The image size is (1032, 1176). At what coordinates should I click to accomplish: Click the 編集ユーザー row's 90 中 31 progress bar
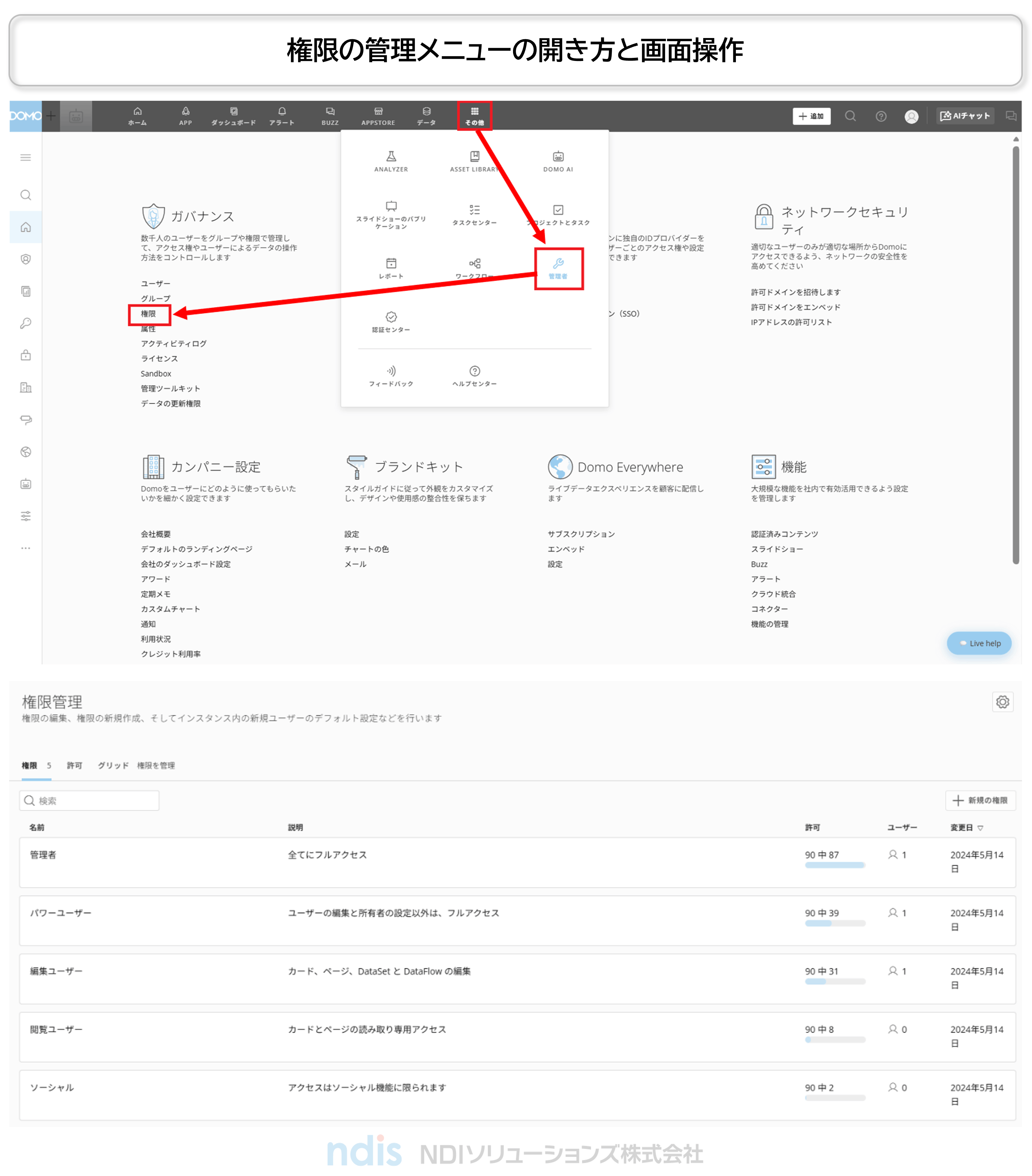(x=835, y=981)
